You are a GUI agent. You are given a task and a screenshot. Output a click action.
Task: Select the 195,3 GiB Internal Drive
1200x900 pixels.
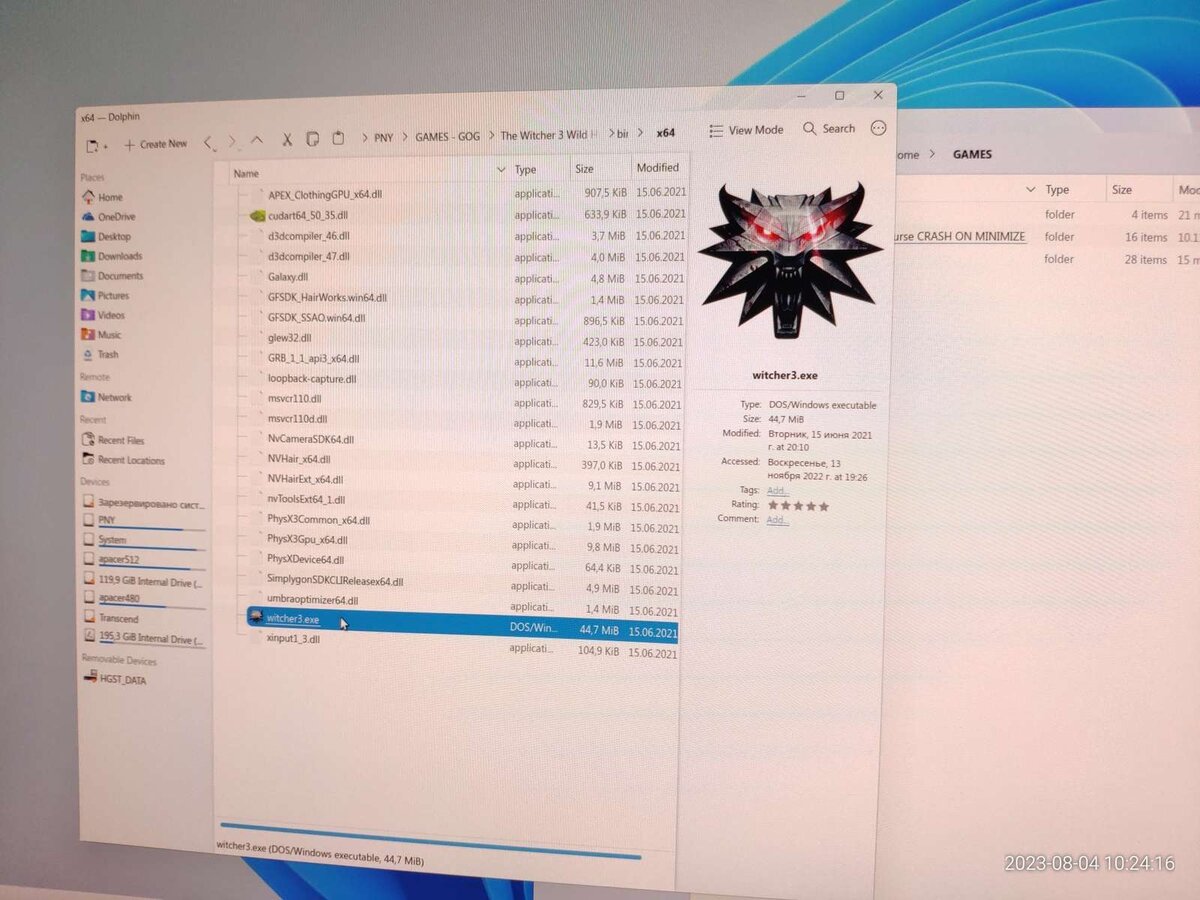(143, 638)
